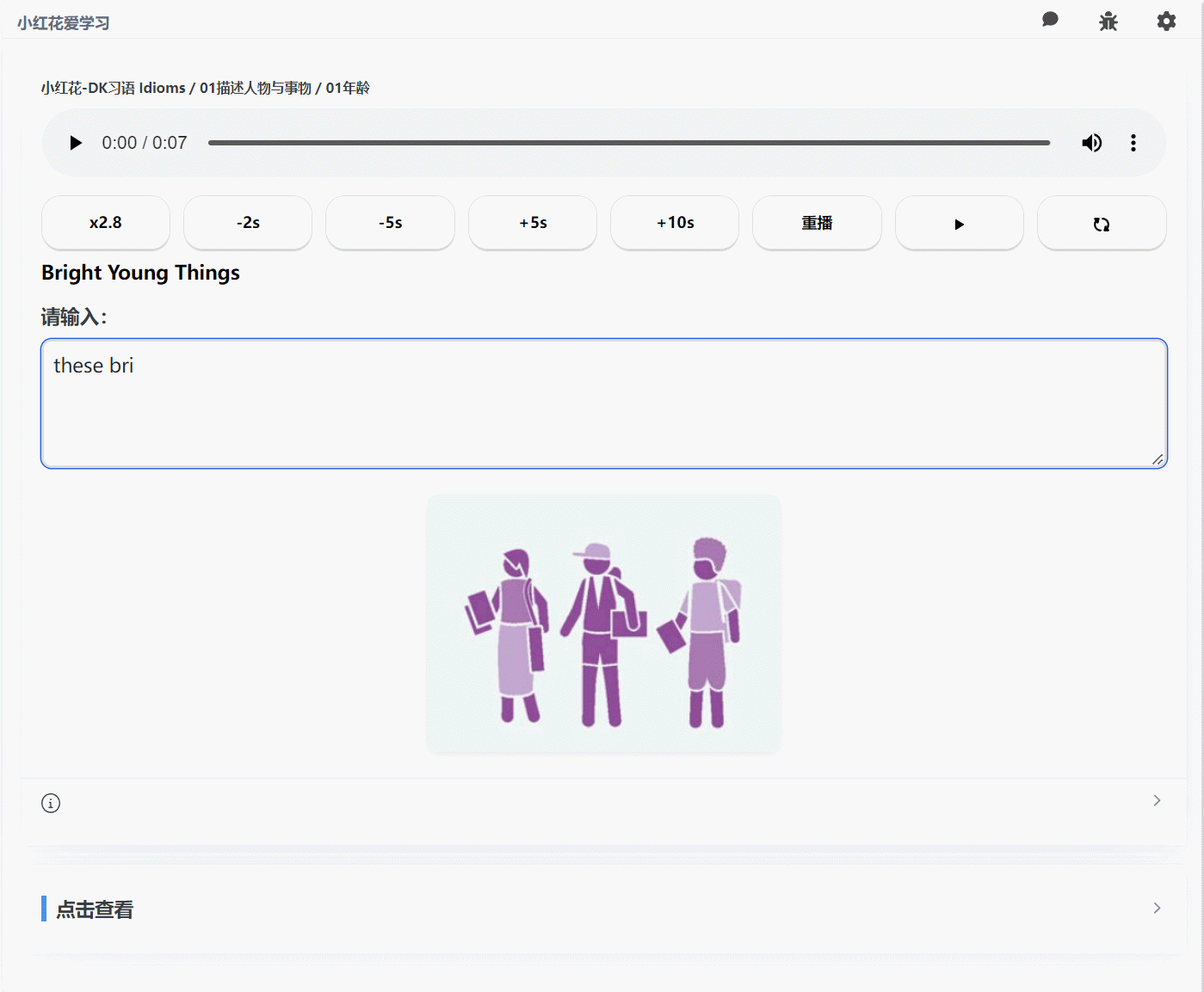Change playback speed with x2.8 button
The width and height of the screenshot is (1204, 992).
106,223
